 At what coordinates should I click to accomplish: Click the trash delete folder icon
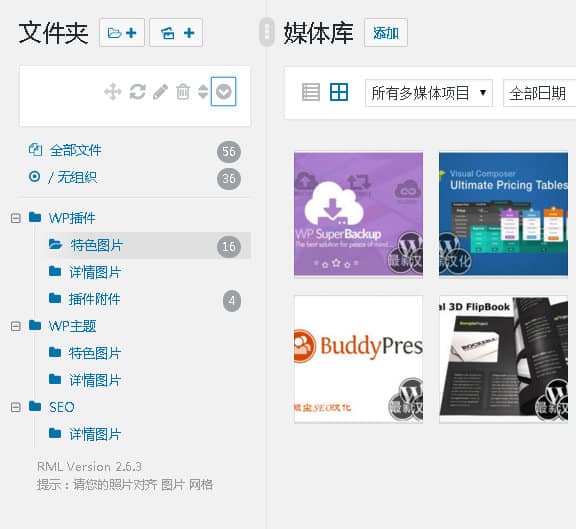coord(183,91)
